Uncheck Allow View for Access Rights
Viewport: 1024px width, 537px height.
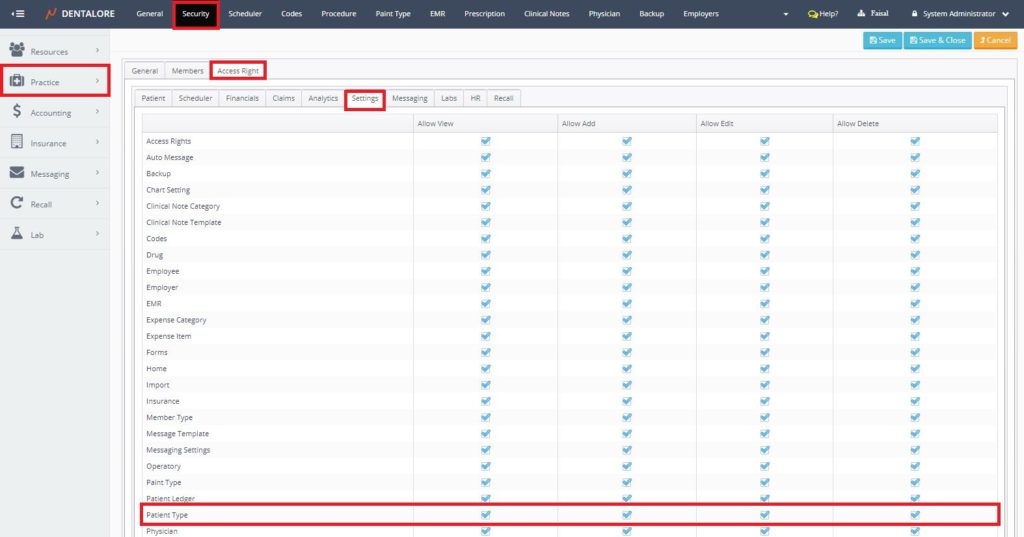(486, 141)
